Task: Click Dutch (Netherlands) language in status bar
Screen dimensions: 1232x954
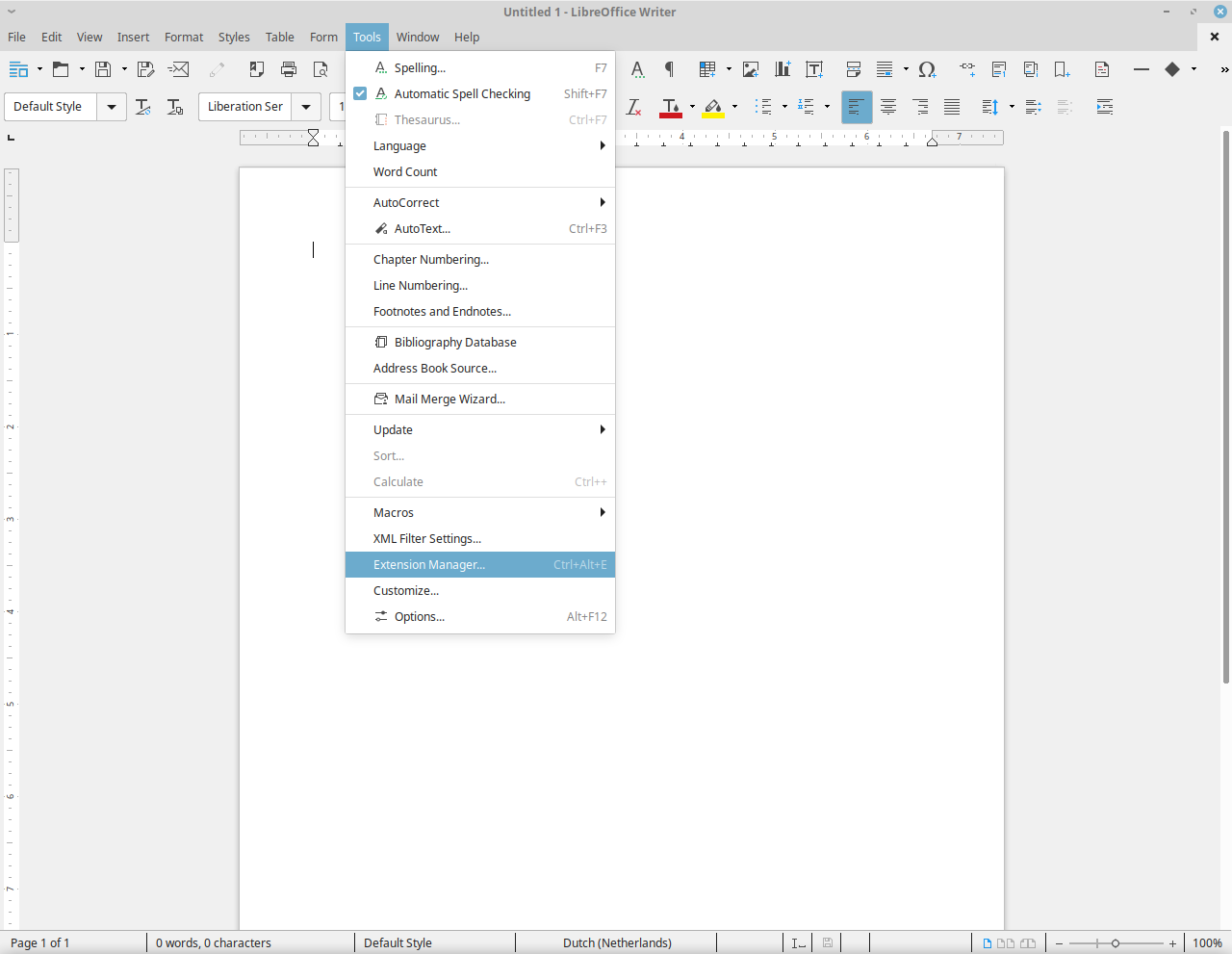Action: (x=617, y=943)
